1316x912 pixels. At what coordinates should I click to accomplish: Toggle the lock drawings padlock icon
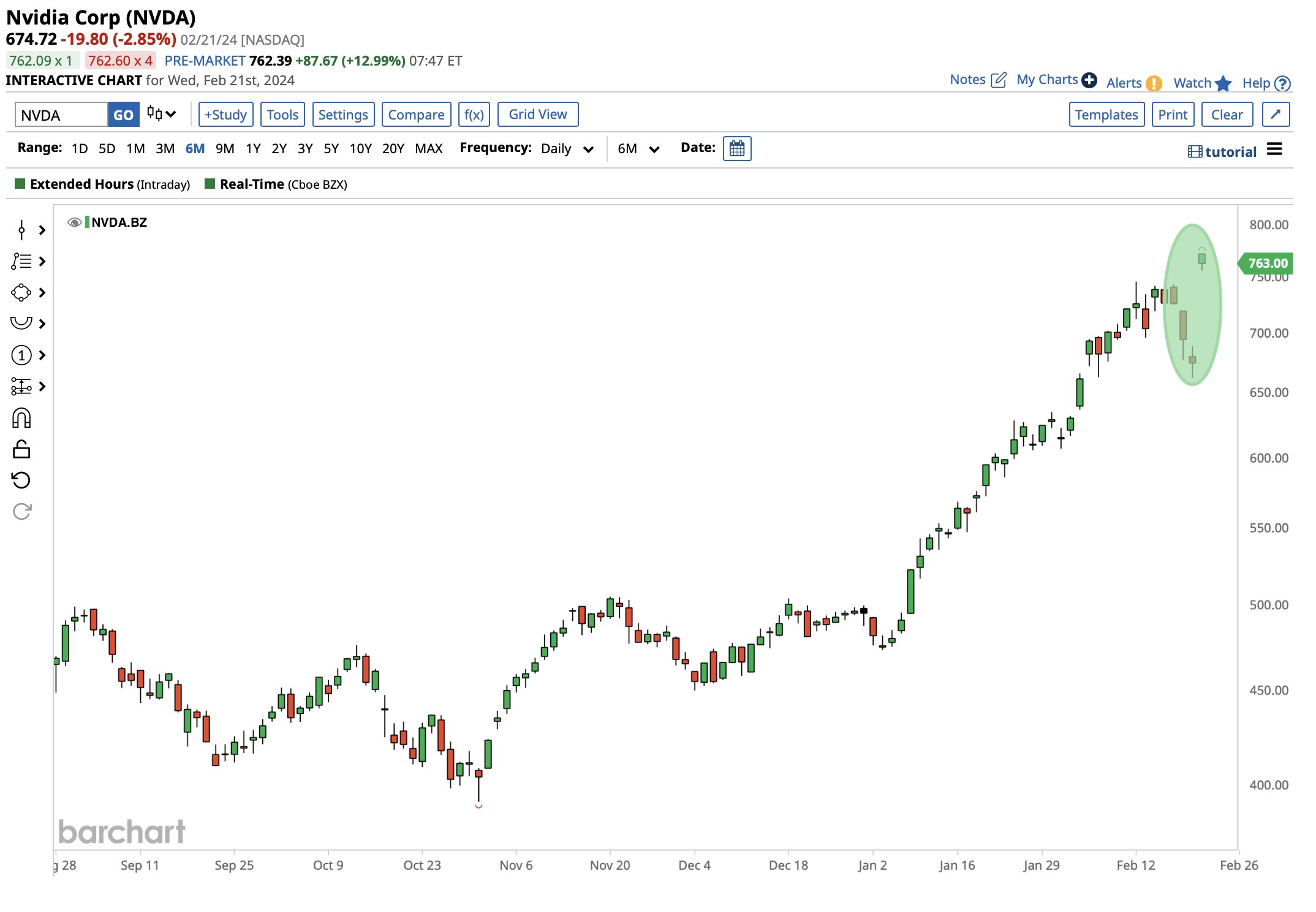[21, 449]
